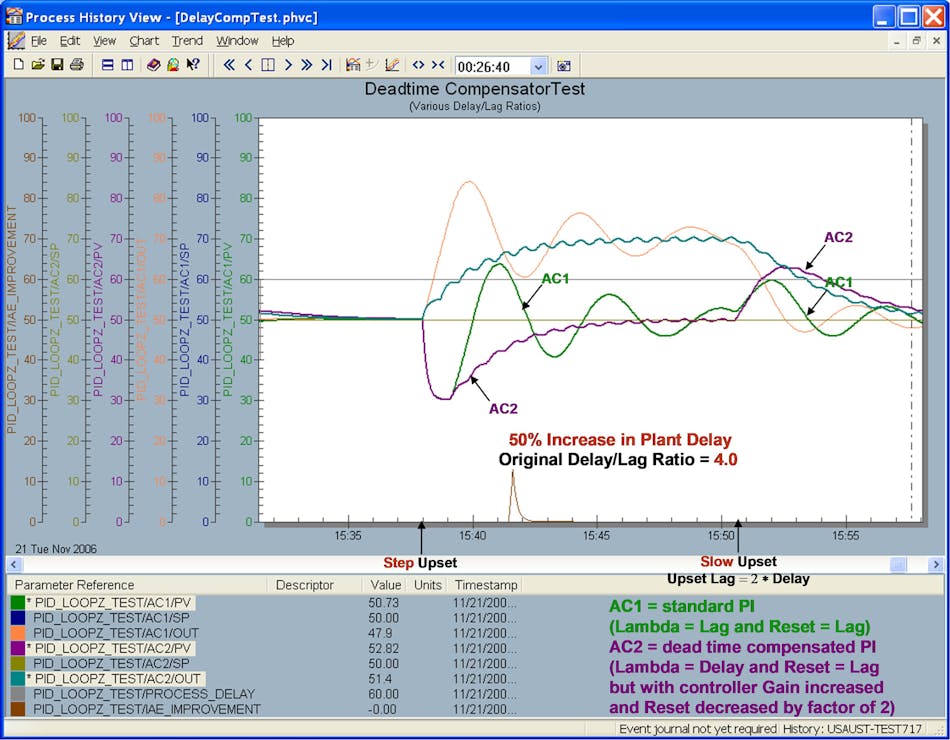Click the Parameter Reference column header

coord(74,585)
